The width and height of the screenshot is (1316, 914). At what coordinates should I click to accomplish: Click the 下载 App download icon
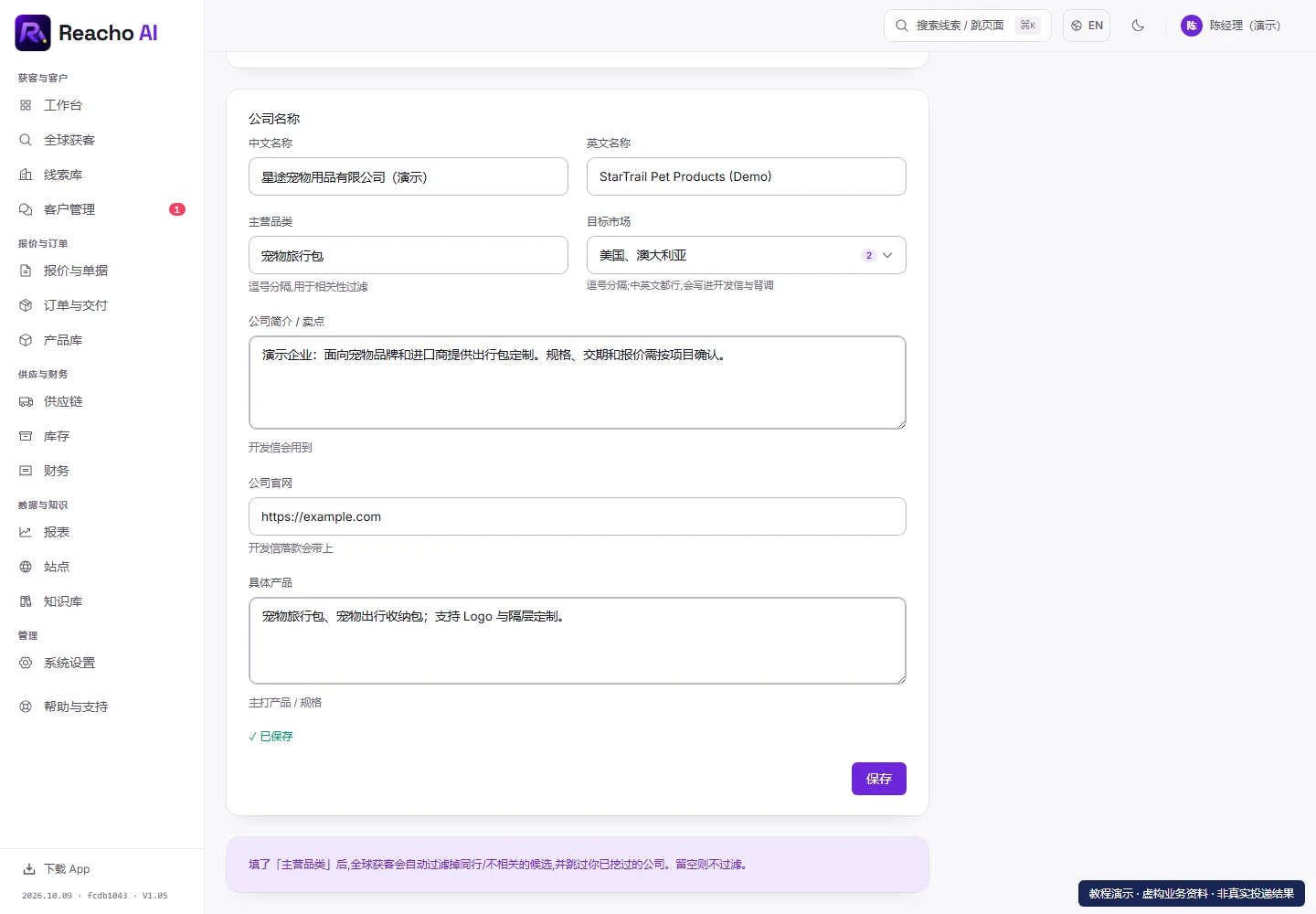(29, 869)
